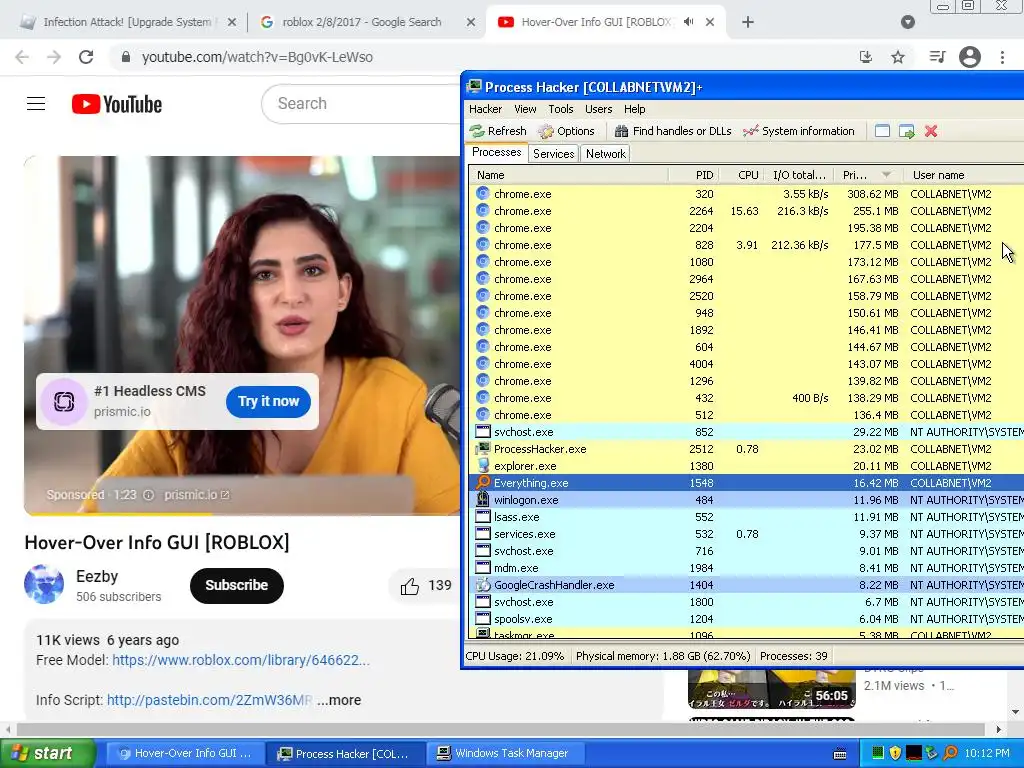The width and height of the screenshot is (1024, 768).
Task: Open the Eezby channel avatar
Action: click(44, 584)
